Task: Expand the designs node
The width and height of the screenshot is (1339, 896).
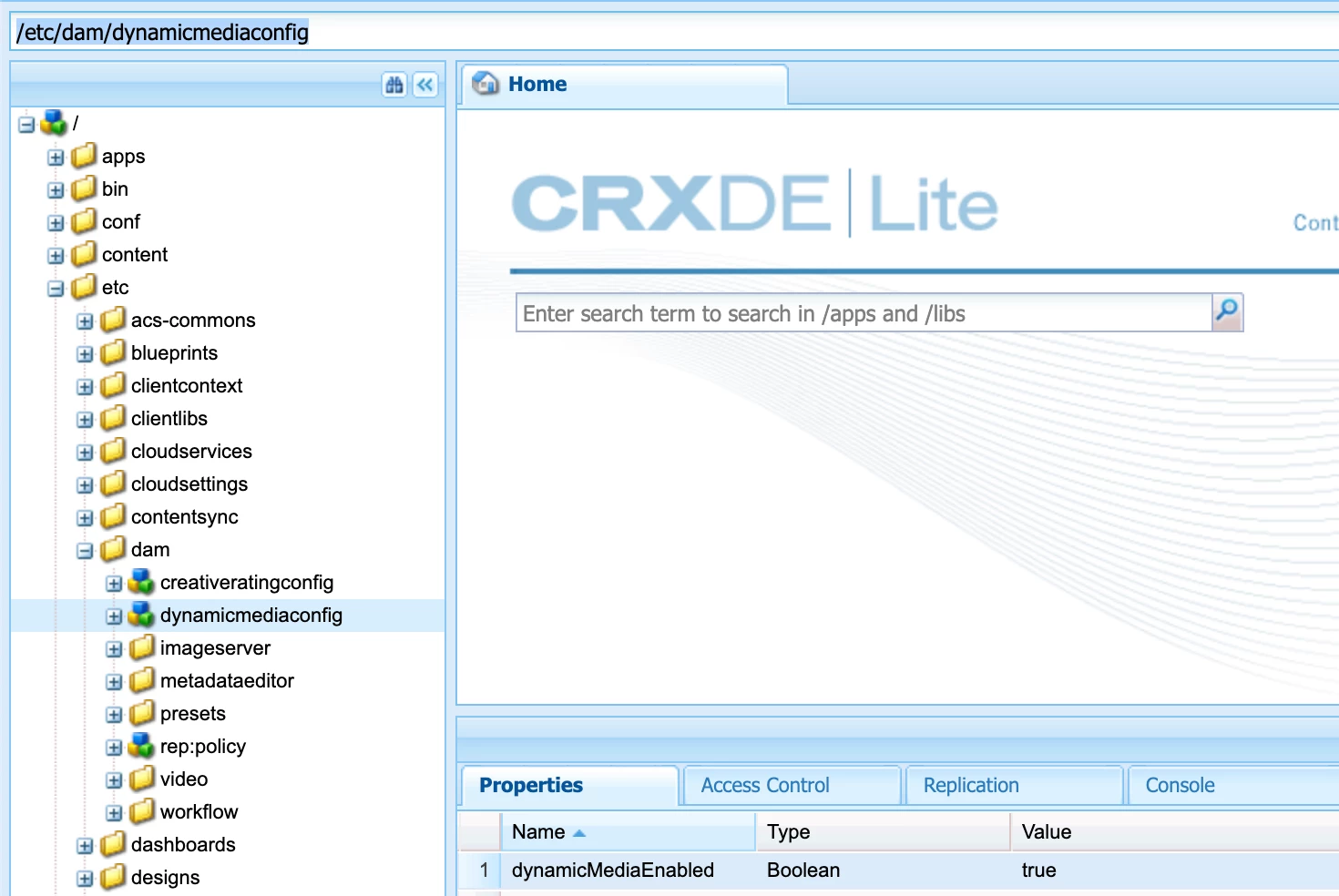Action: pos(85,879)
